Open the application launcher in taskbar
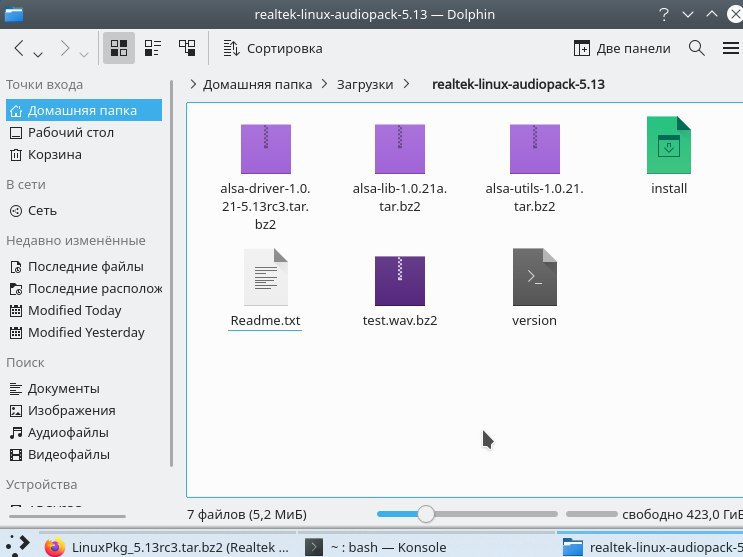 [18, 546]
